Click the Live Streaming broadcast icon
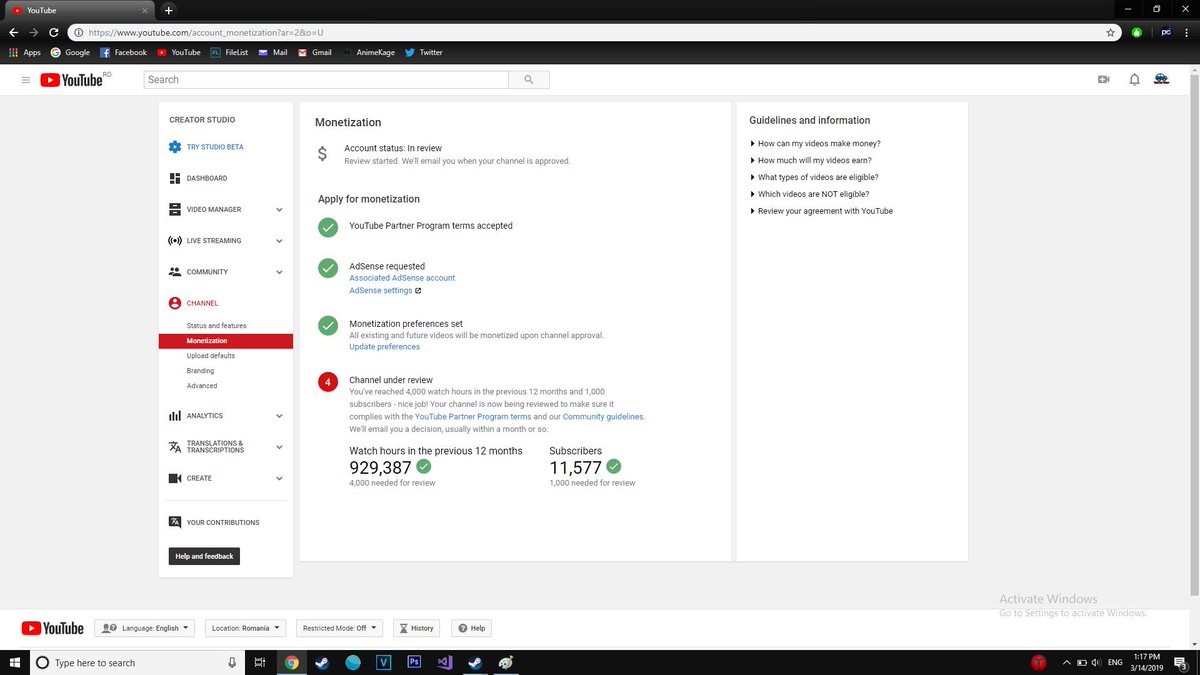 pos(175,241)
